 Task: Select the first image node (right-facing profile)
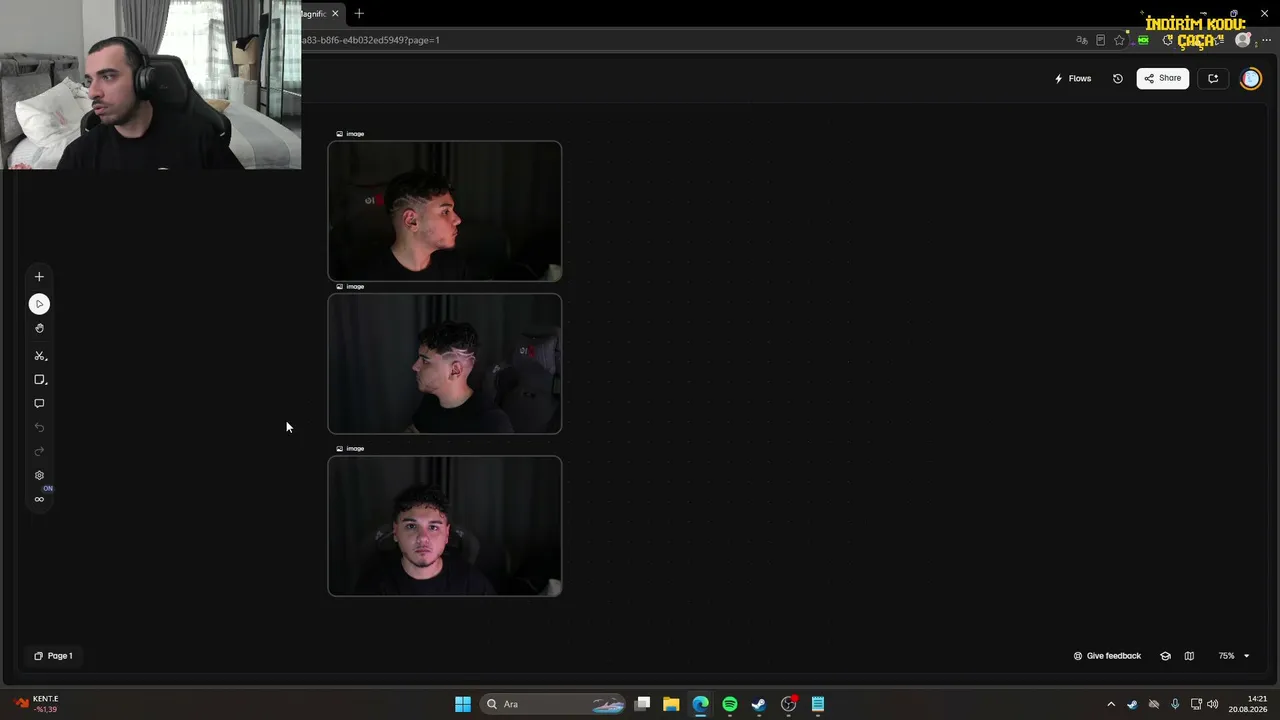point(445,211)
